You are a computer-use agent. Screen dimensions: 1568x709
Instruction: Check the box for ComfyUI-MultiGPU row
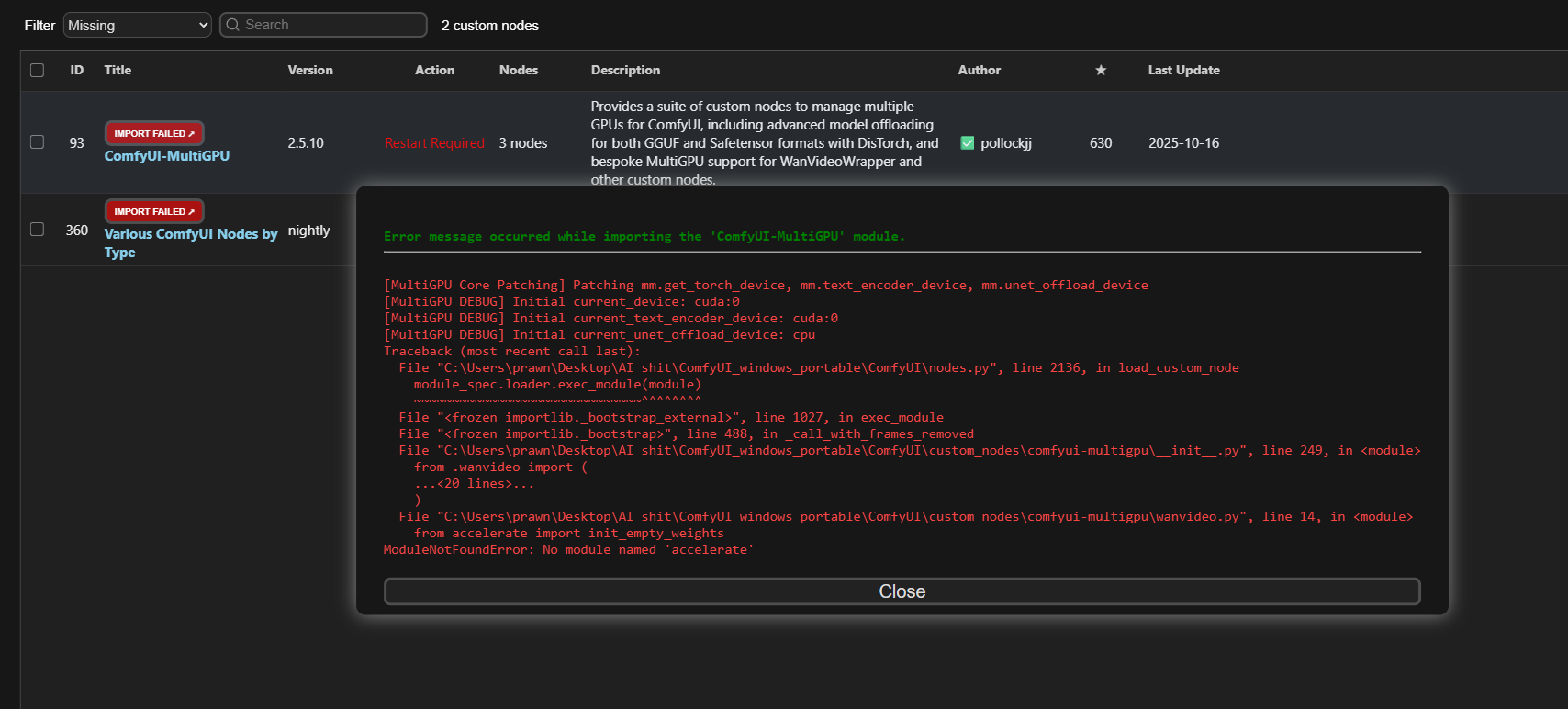tap(37, 142)
